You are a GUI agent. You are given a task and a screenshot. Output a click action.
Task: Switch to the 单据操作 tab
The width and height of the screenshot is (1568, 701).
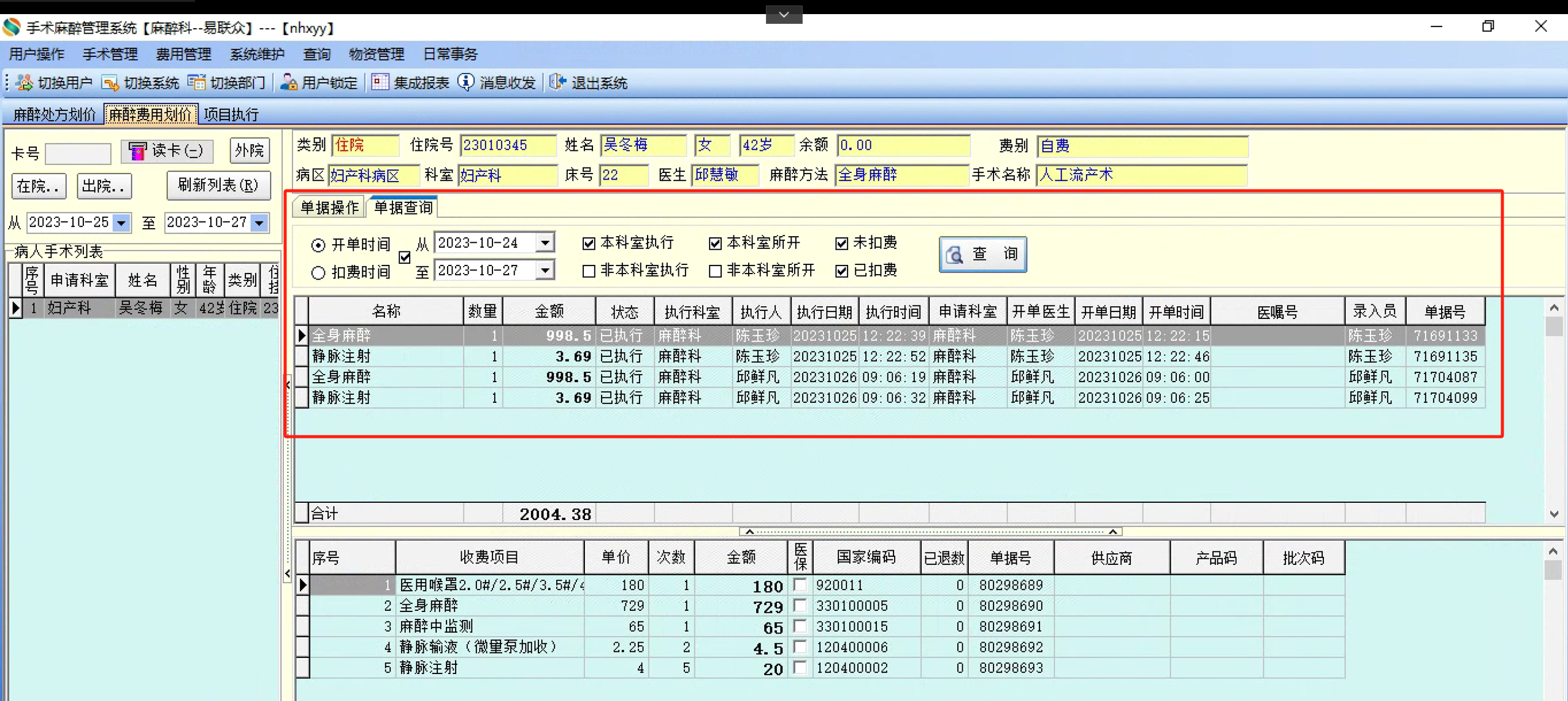tap(329, 207)
